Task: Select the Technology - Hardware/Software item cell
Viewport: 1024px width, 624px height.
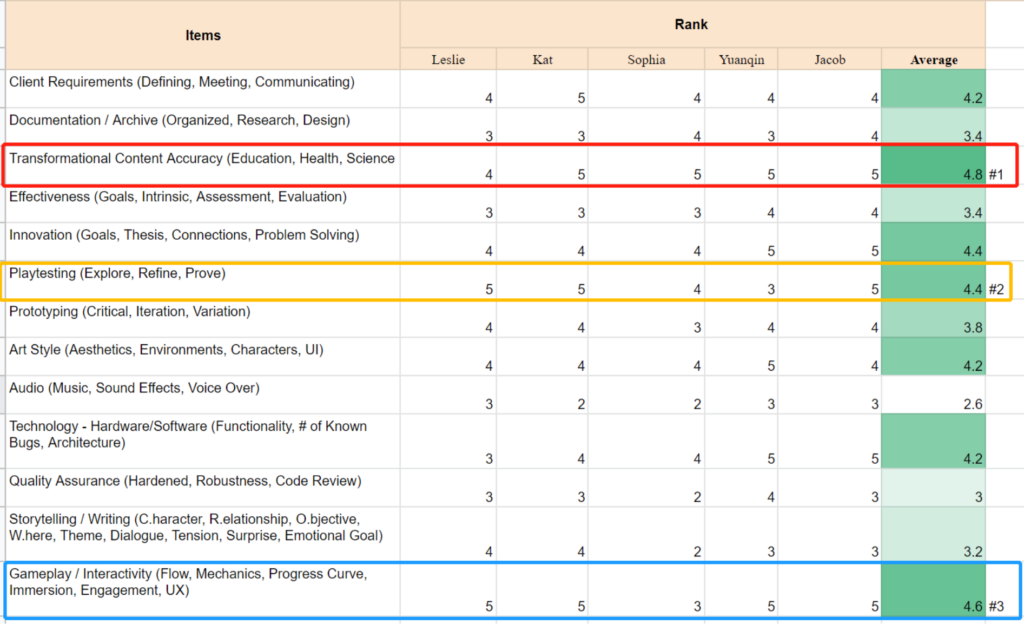Action: point(202,441)
